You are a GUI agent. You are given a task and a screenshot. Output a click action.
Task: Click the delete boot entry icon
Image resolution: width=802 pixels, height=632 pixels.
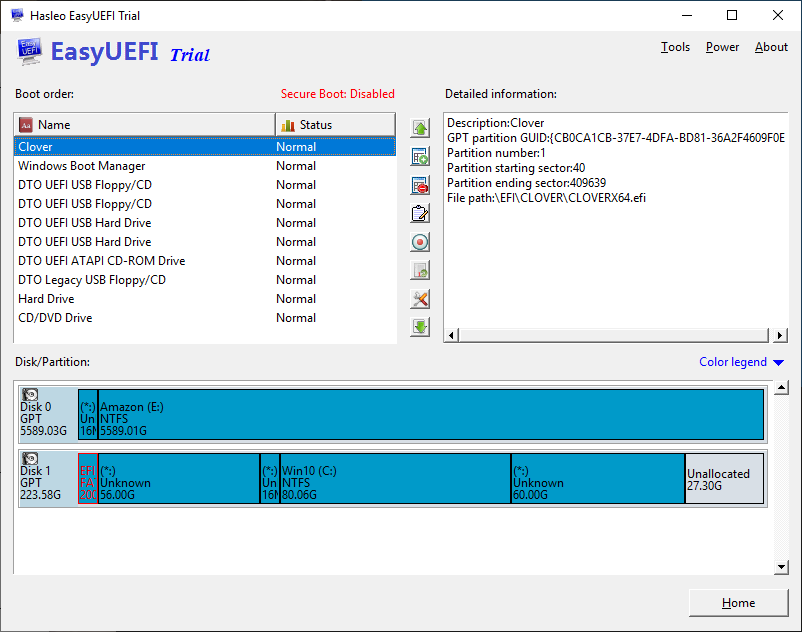[420, 185]
